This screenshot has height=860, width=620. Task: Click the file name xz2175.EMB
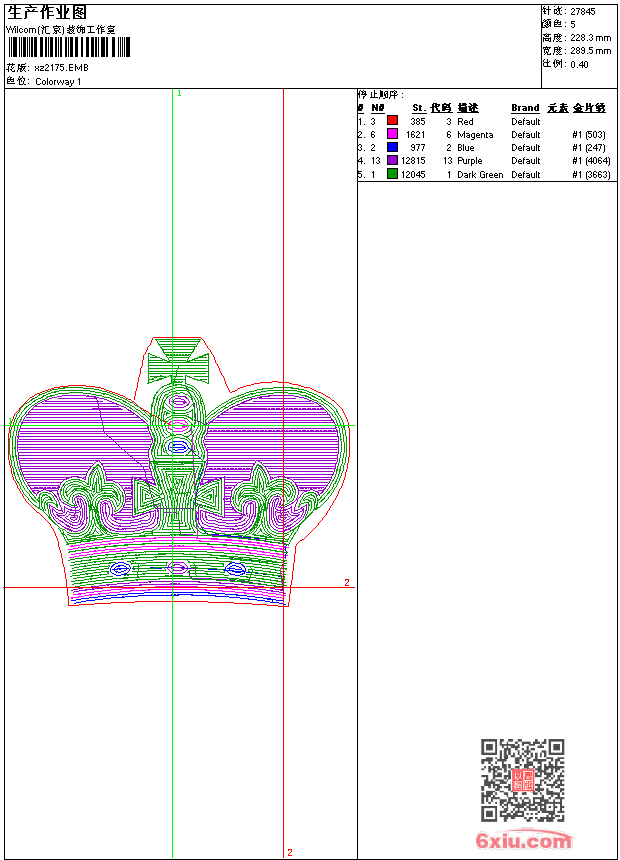[63, 68]
